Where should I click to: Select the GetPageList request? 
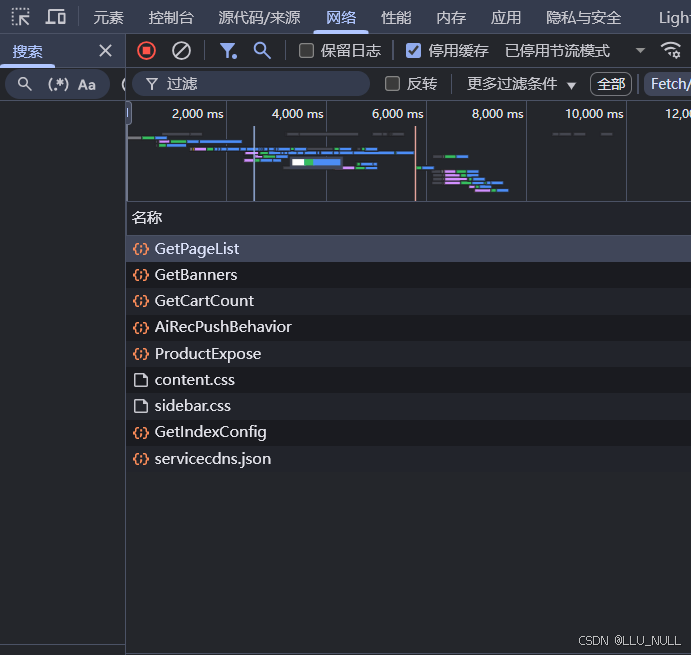(409, 249)
